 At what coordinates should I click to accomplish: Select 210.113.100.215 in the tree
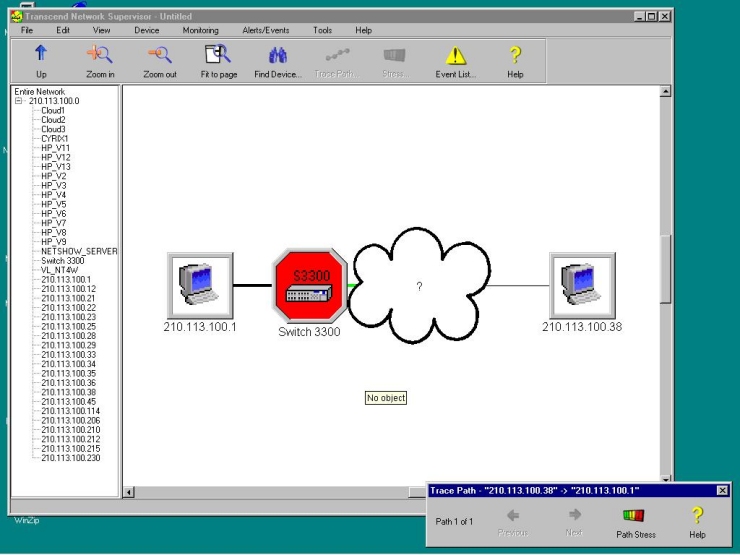pos(71,448)
